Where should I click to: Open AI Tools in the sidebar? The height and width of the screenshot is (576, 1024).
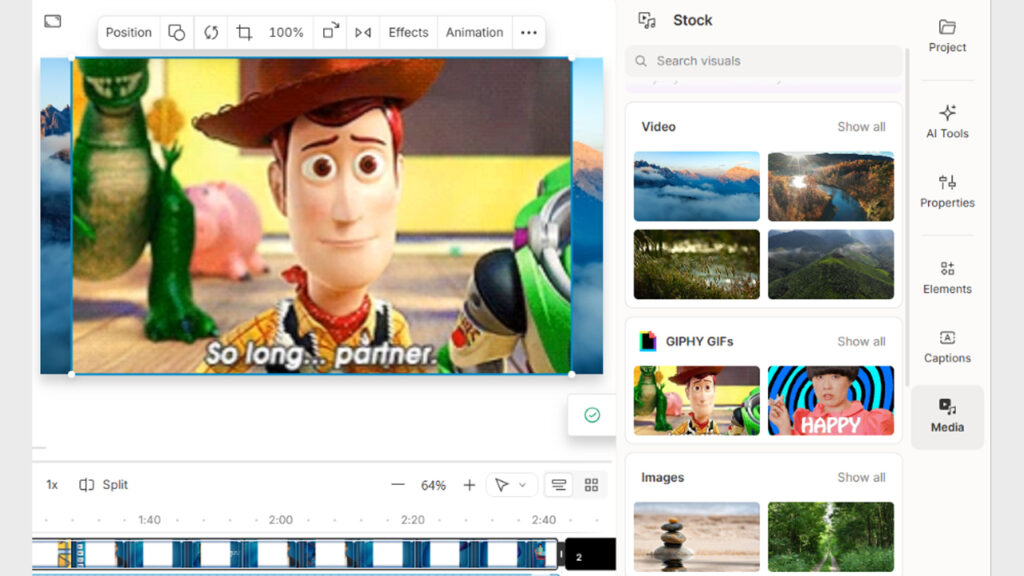tap(947, 121)
